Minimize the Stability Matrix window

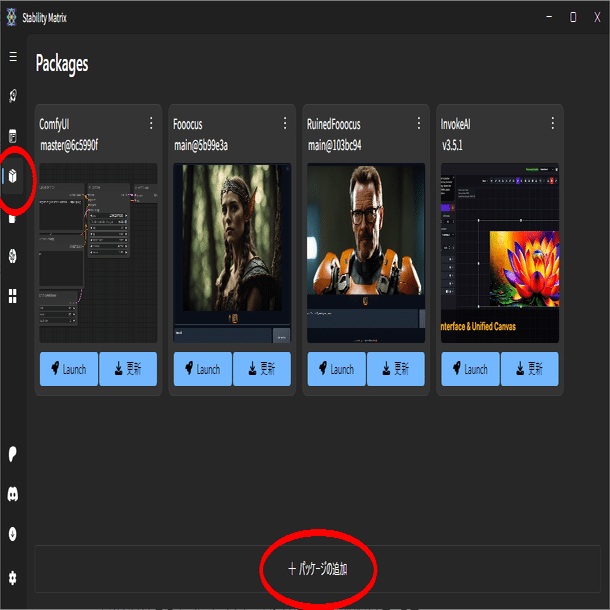click(x=549, y=17)
